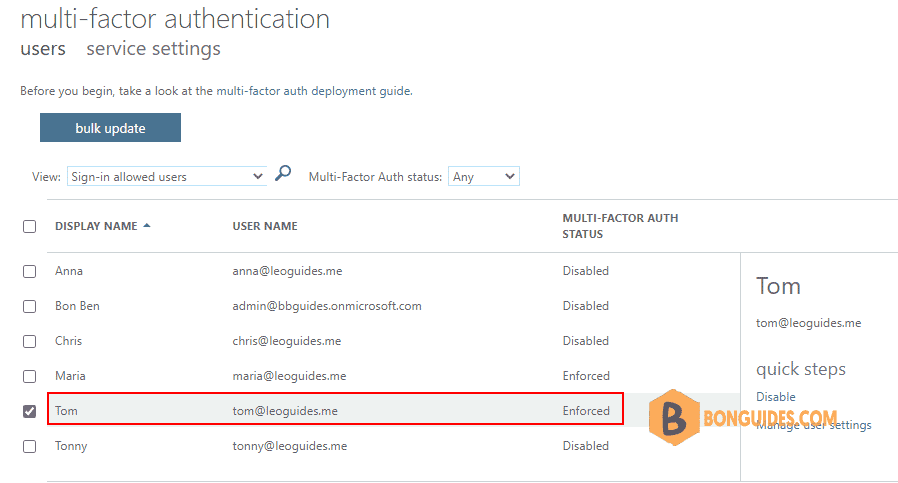Click Bon Ben's Disabled status cell

585,305
